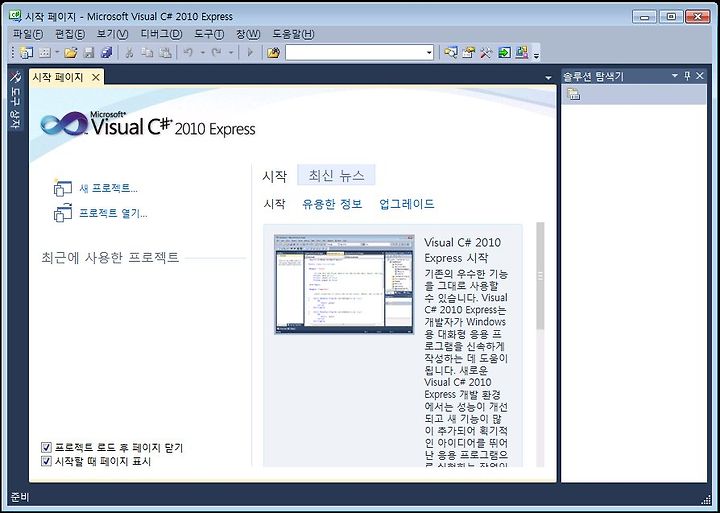Click the icon beside 새 프로젝트

point(63,188)
